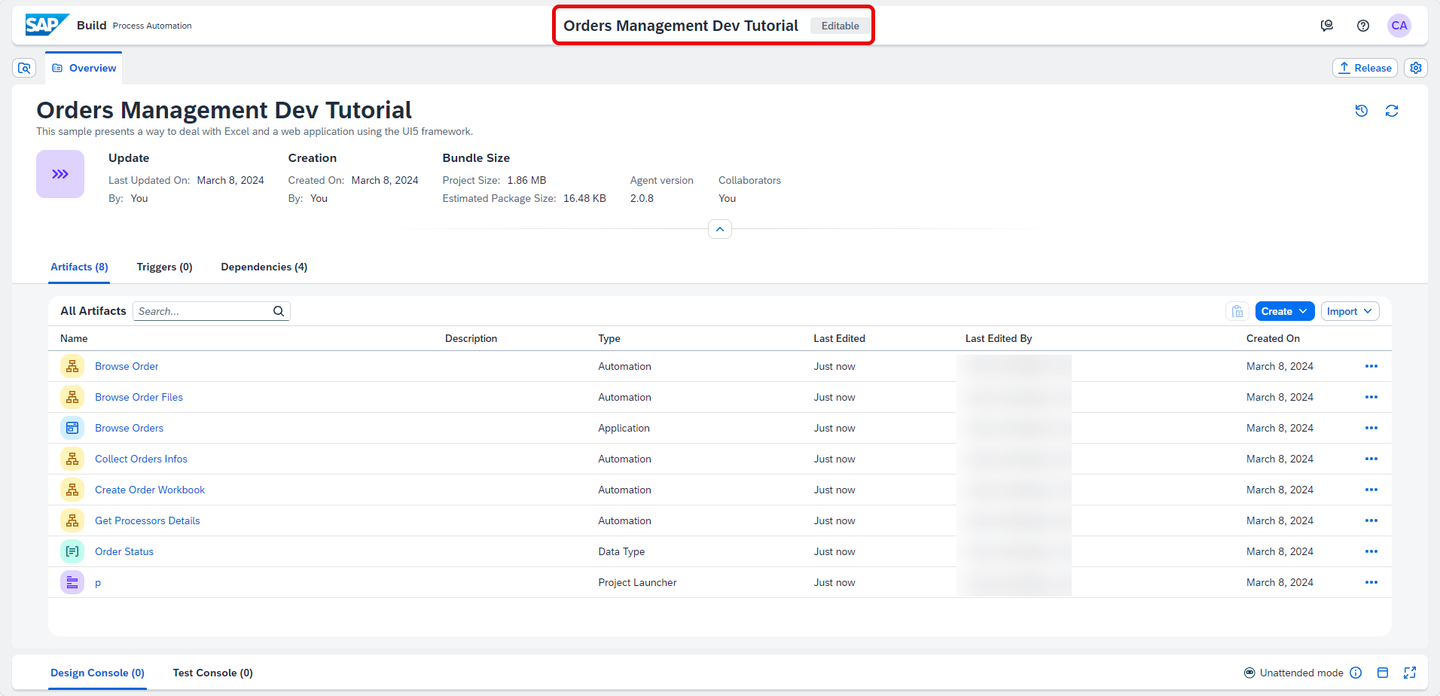1440x696 pixels.
Task: Open the feedback chat icon in header
Action: tap(1327, 26)
